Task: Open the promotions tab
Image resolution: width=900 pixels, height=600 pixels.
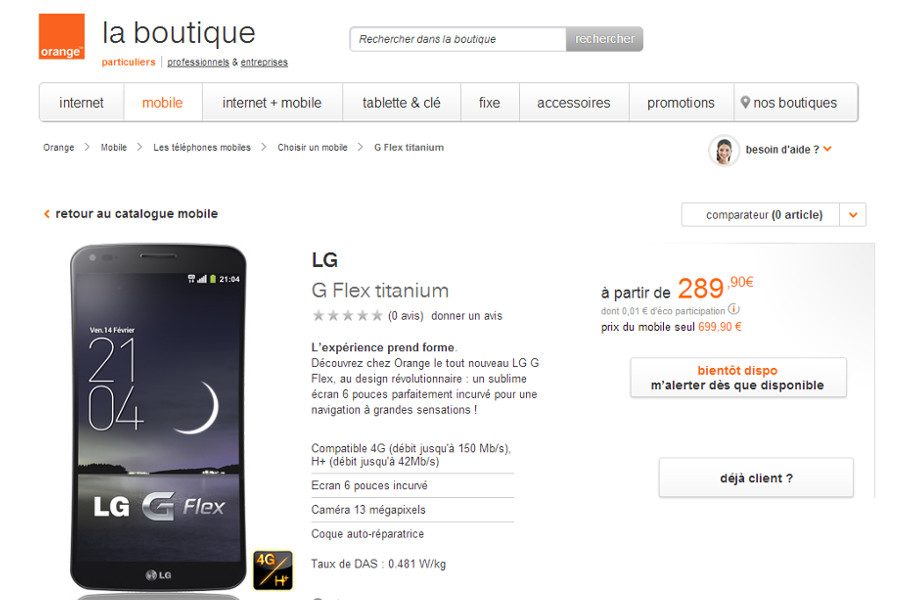Action: tap(681, 103)
